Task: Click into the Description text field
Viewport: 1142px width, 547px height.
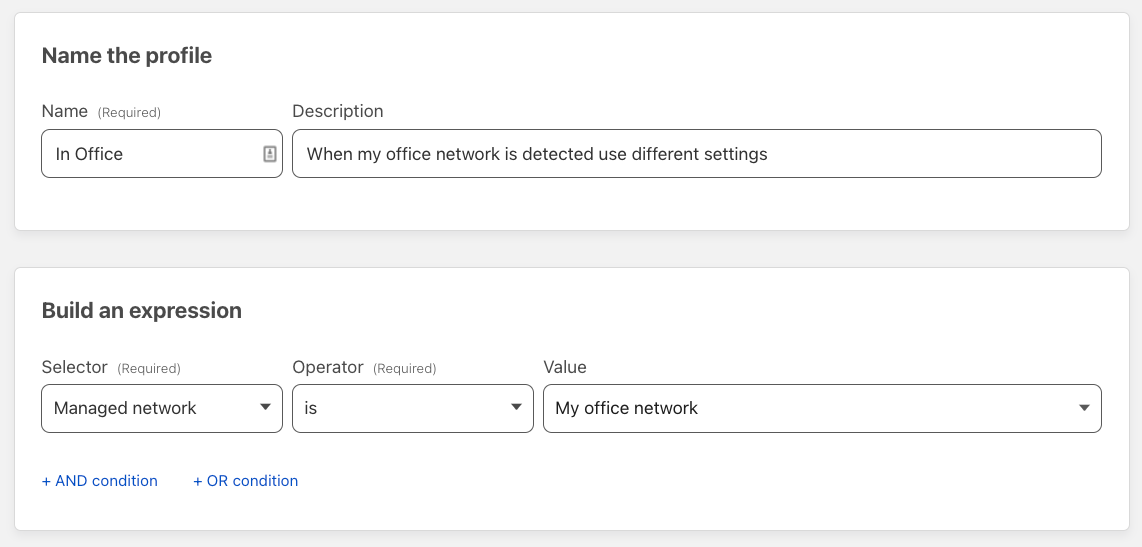Action: pyautogui.click(x=696, y=154)
